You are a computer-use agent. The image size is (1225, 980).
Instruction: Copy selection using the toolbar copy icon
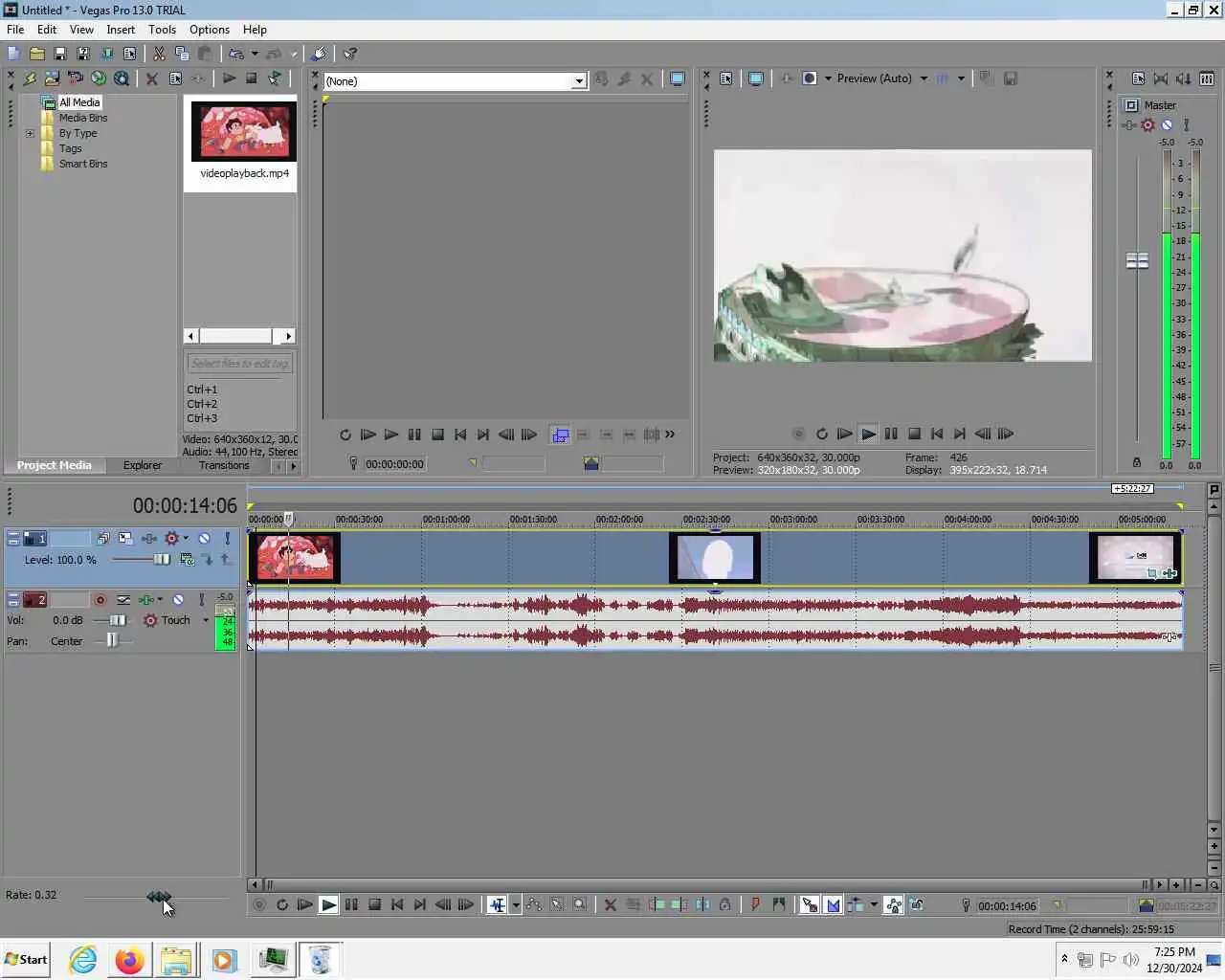coord(182,54)
